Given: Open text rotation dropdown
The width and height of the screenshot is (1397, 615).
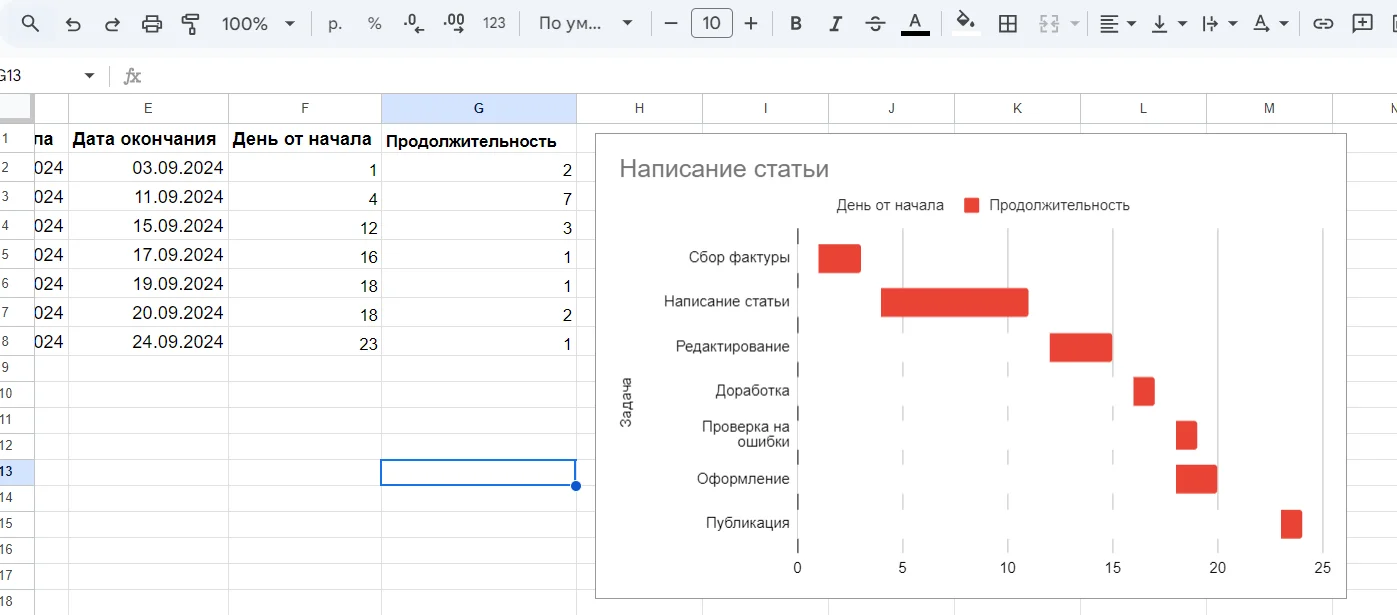Looking at the screenshot, I should [x=1270, y=24].
